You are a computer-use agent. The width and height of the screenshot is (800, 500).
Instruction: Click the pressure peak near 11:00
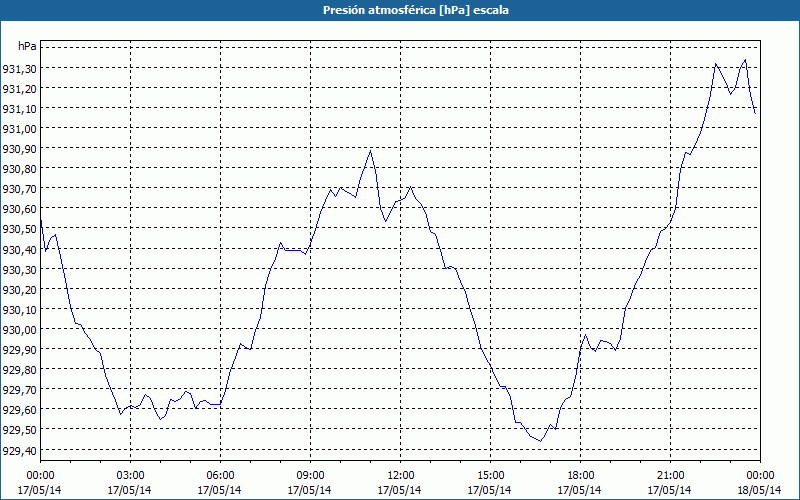click(x=370, y=151)
